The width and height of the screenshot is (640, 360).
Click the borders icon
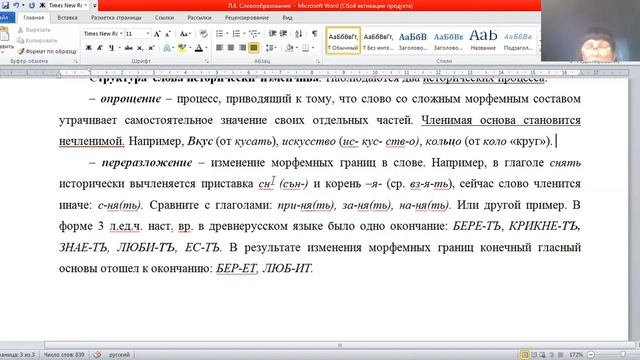coord(306,48)
